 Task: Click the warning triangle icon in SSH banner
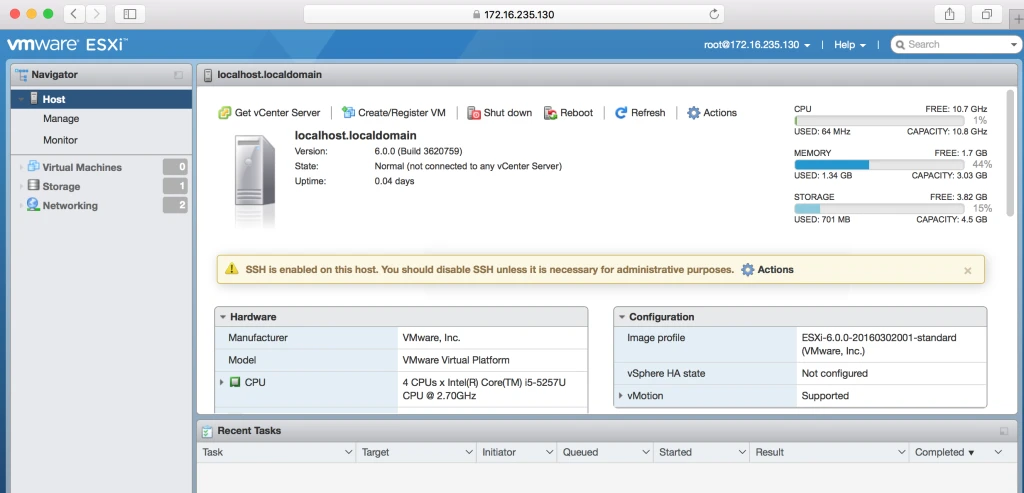pyautogui.click(x=232, y=269)
